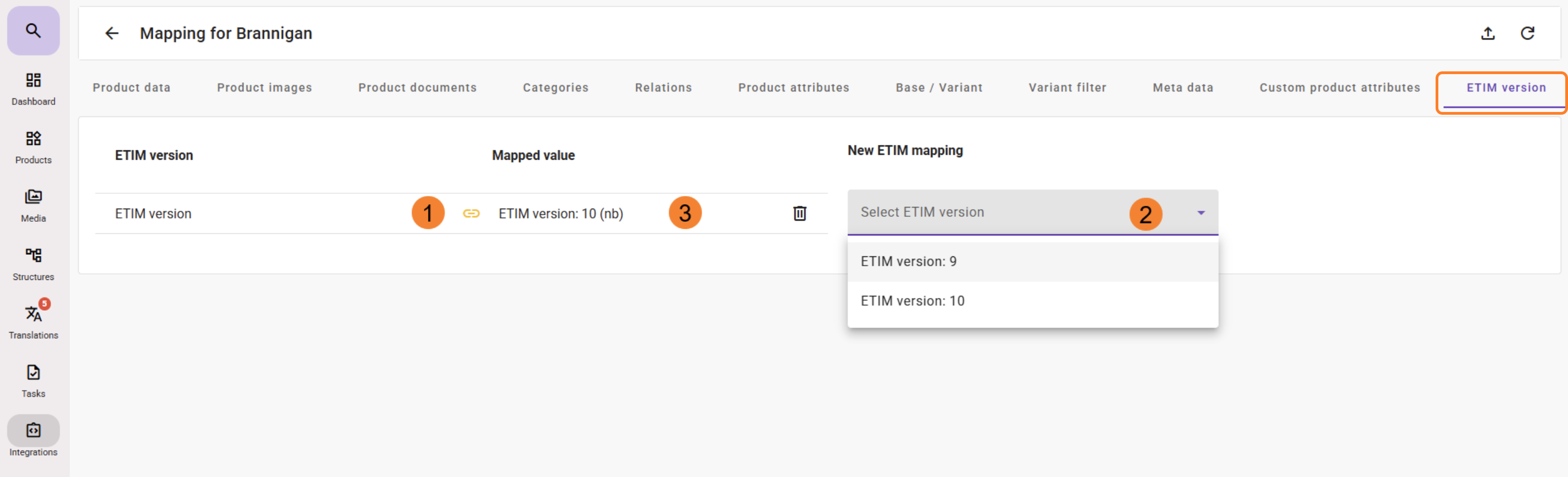Switch to the Categories tab
1568x477 pixels.
pyautogui.click(x=555, y=88)
